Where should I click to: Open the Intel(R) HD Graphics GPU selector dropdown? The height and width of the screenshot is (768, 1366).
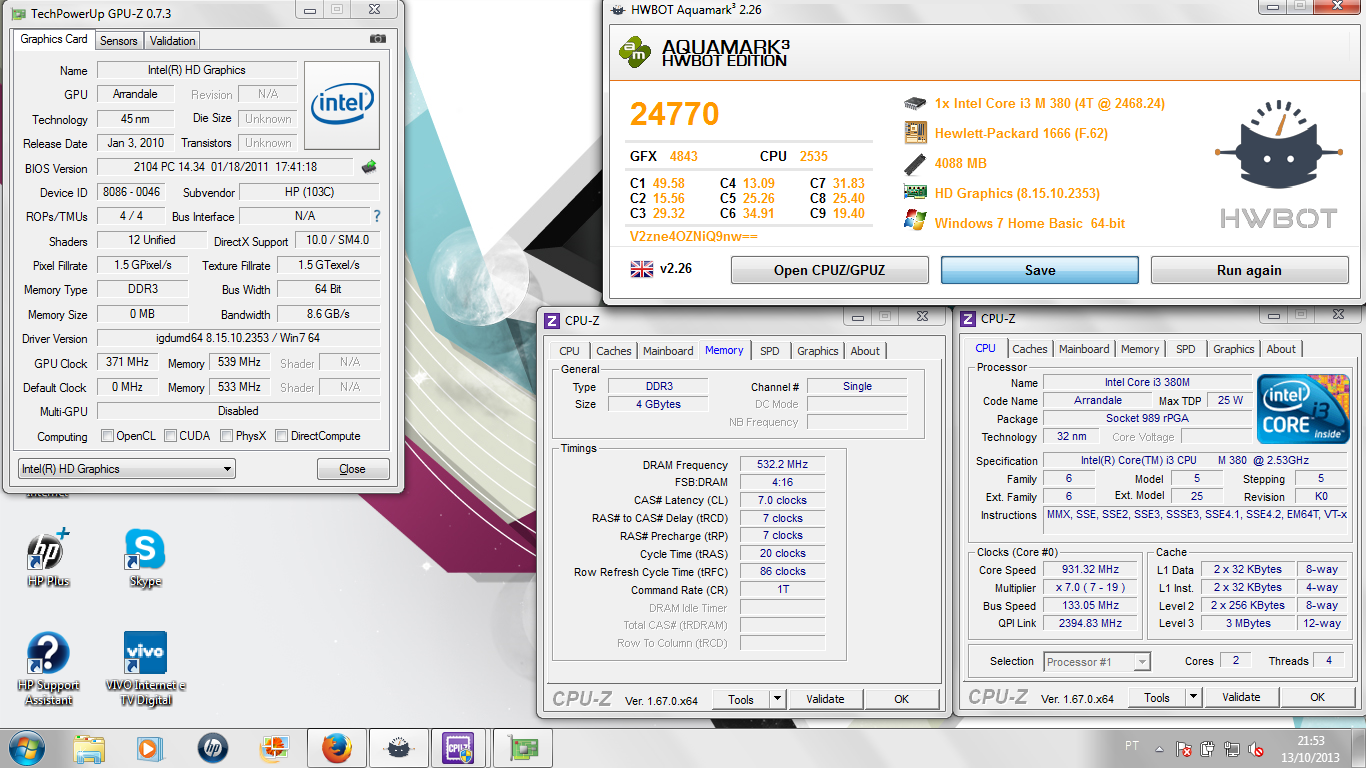coord(126,468)
